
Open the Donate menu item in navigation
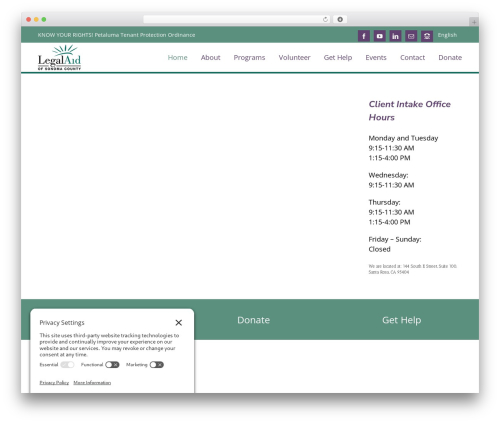coord(450,57)
